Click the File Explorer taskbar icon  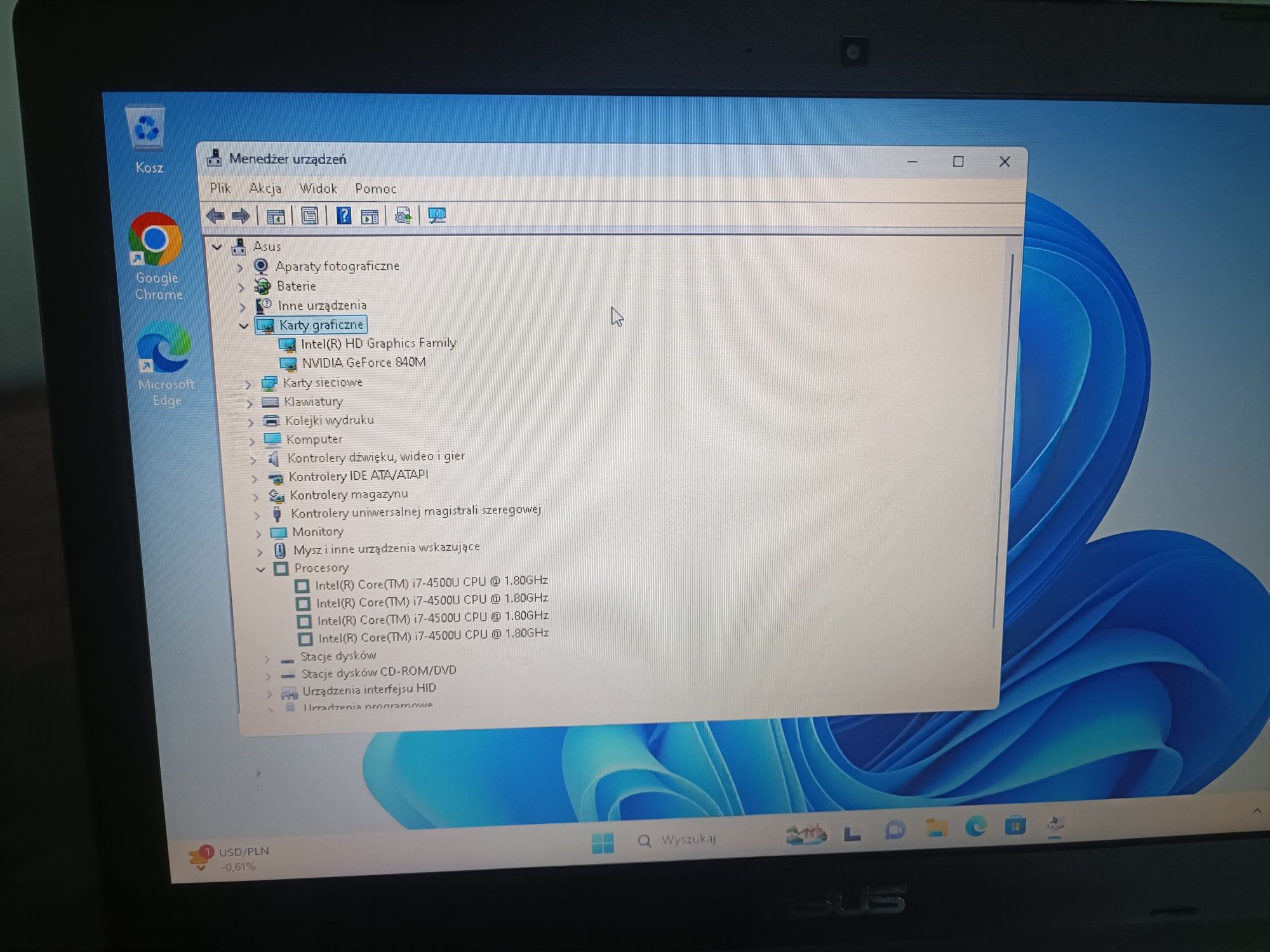[936, 828]
